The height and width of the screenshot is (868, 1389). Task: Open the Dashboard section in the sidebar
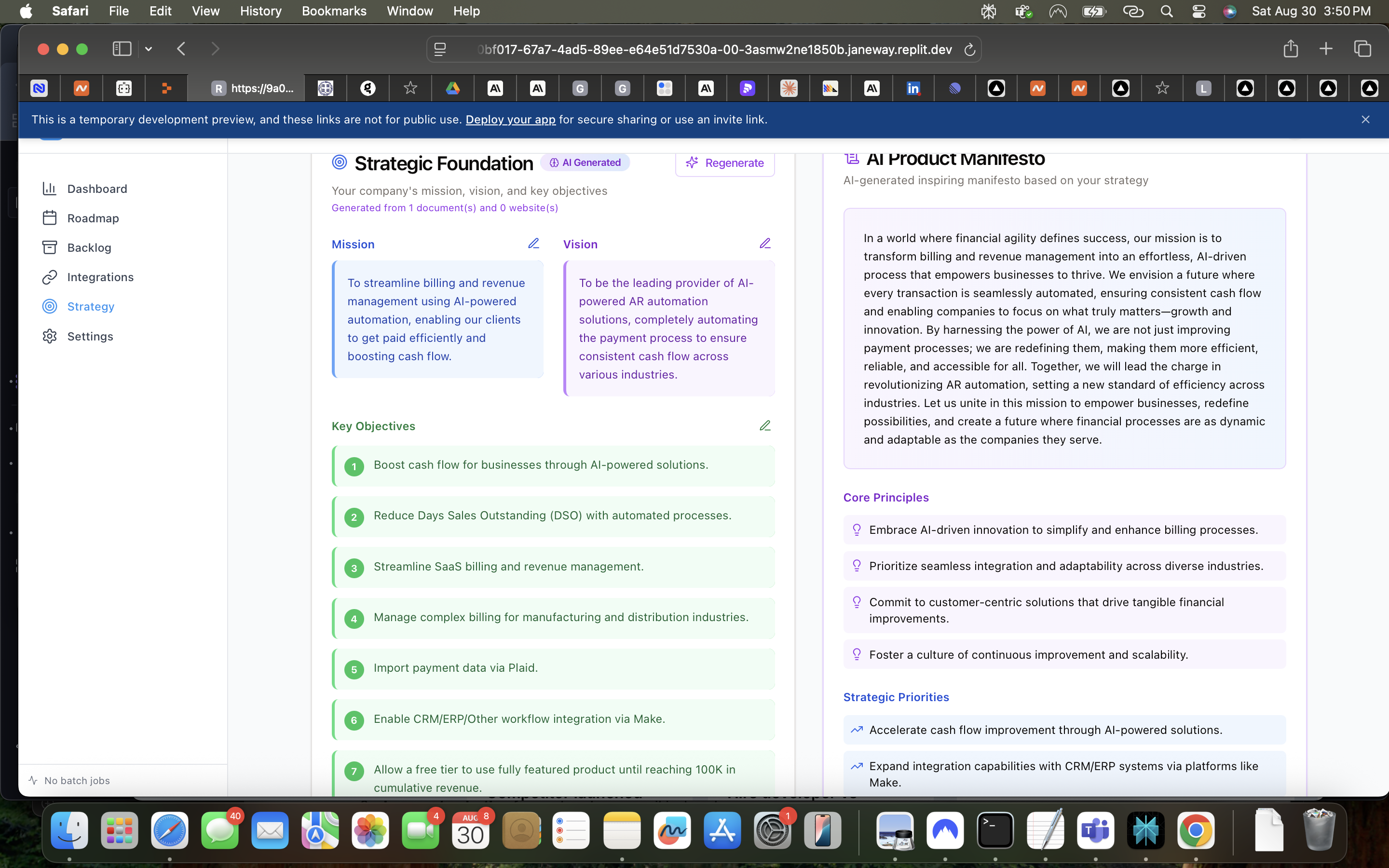click(x=97, y=188)
